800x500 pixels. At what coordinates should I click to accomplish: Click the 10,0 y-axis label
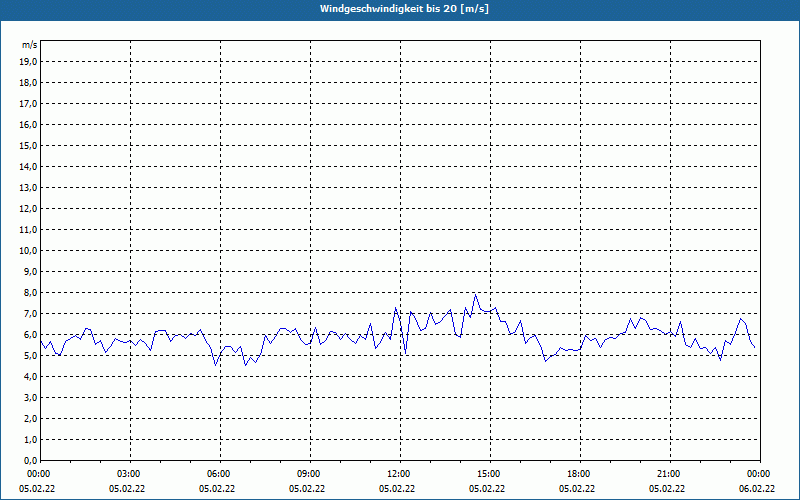pos(29,251)
